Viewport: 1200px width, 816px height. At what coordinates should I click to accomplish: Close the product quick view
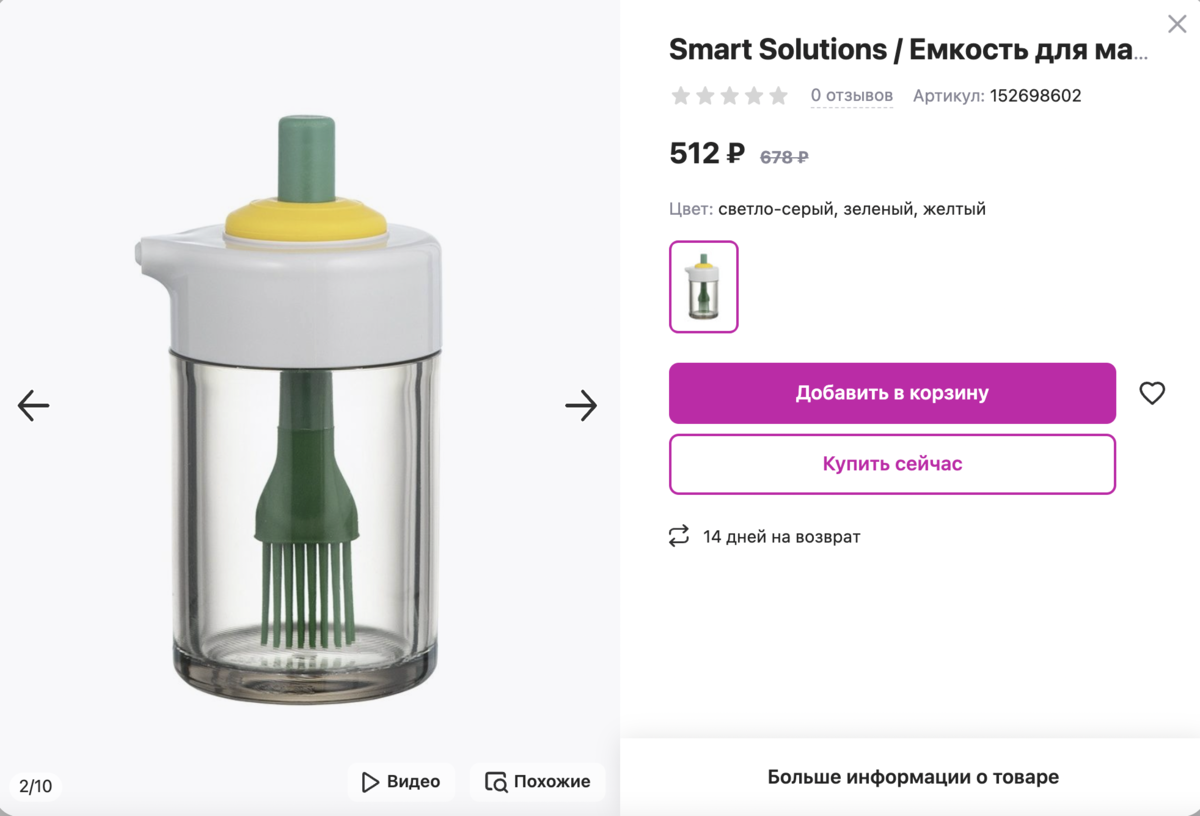coord(1177,26)
